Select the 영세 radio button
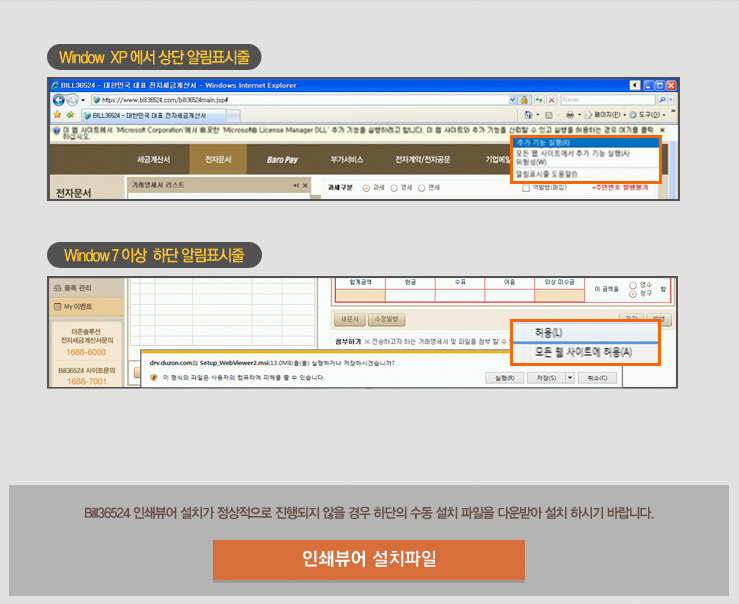Screen dimensions: 739x604 click(394, 187)
